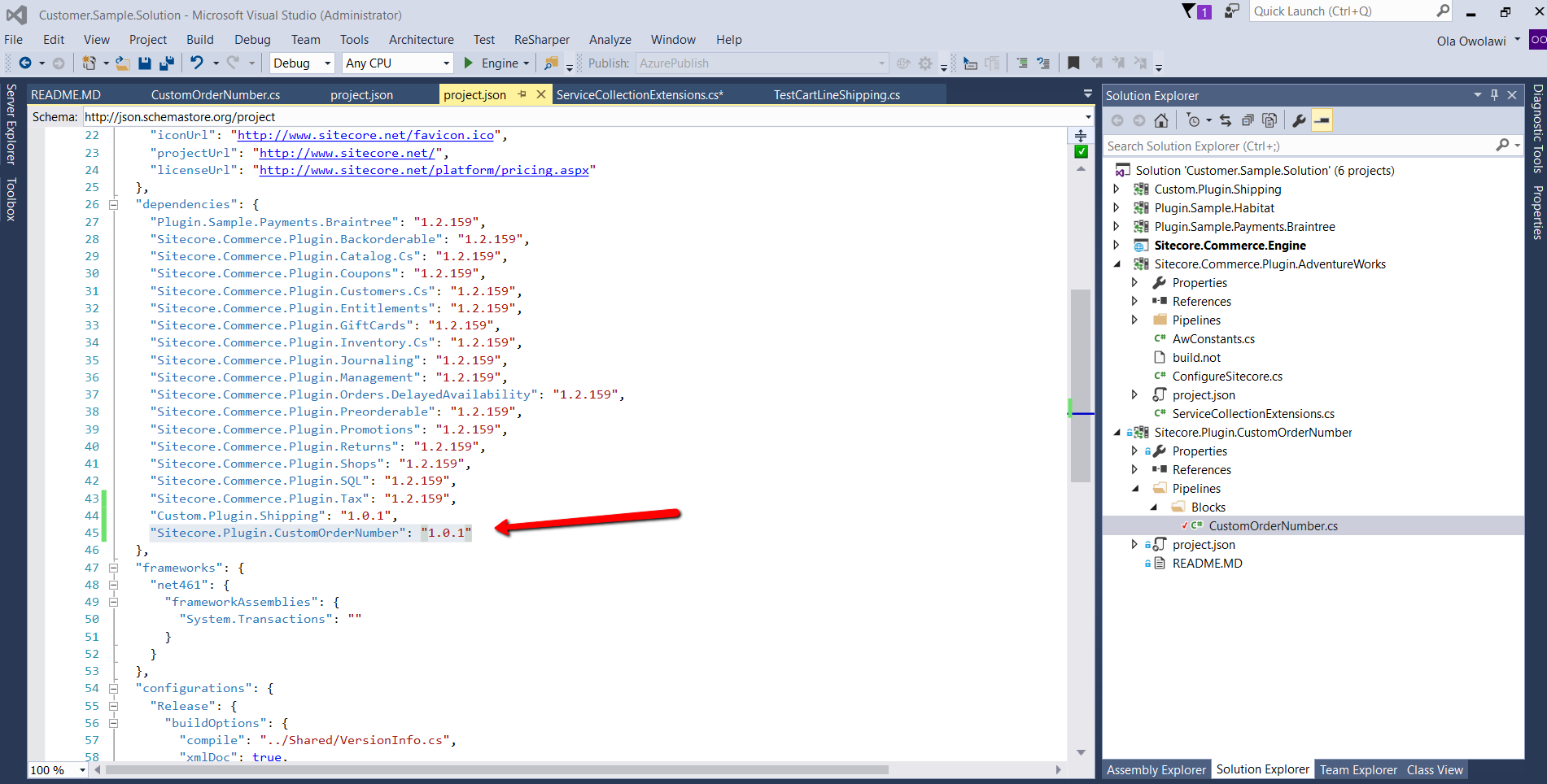Image resolution: width=1547 pixels, height=784 pixels.
Task: Select CustomOrderNumber.cs in Solution Explorer
Action: coord(1273,525)
